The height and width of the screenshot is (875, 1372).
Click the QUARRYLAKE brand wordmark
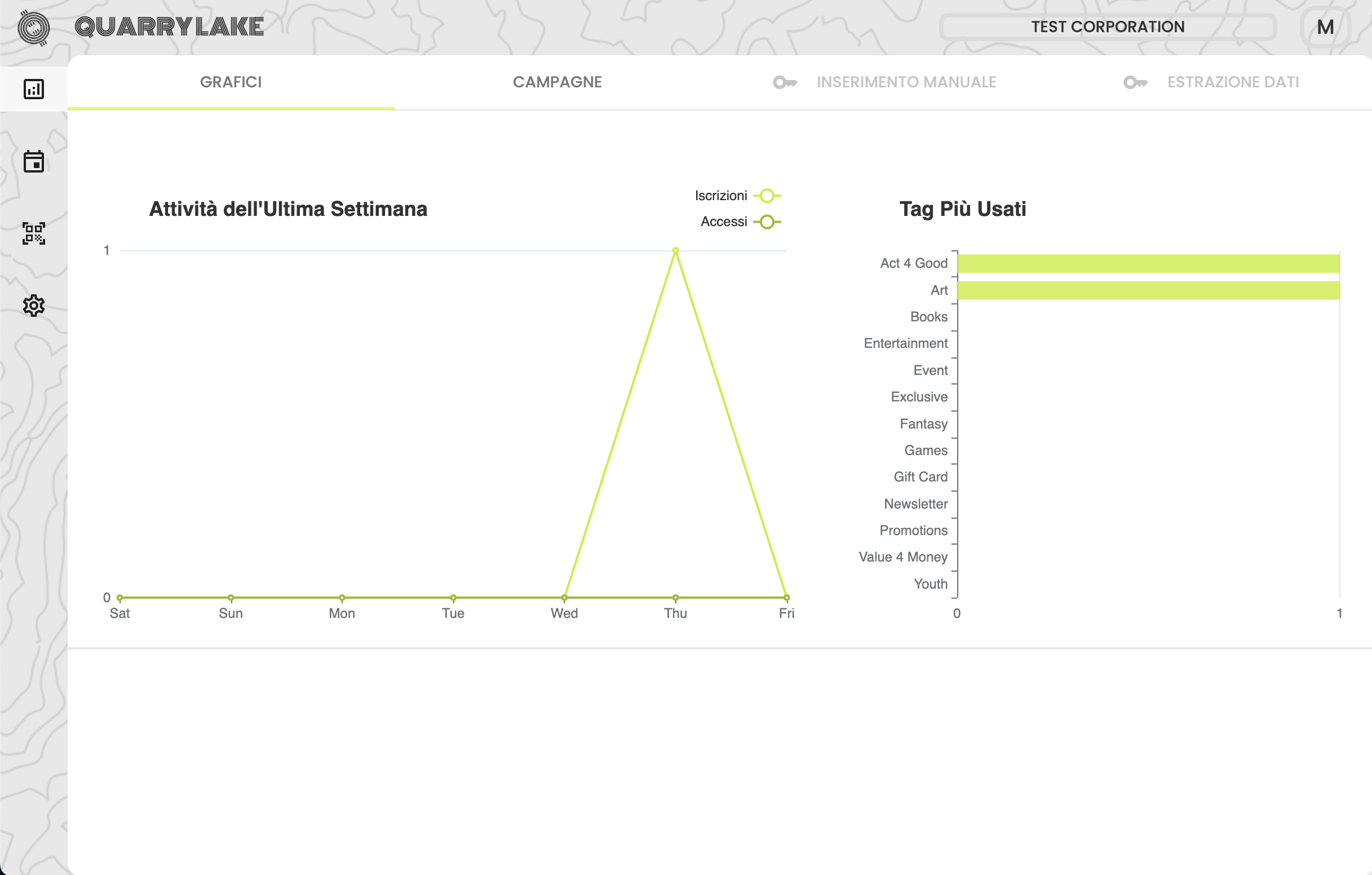pyautogui.click(x=169, y=27)
